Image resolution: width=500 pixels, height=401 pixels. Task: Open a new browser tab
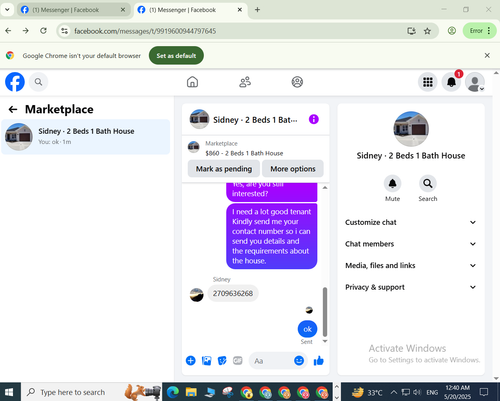257,10
